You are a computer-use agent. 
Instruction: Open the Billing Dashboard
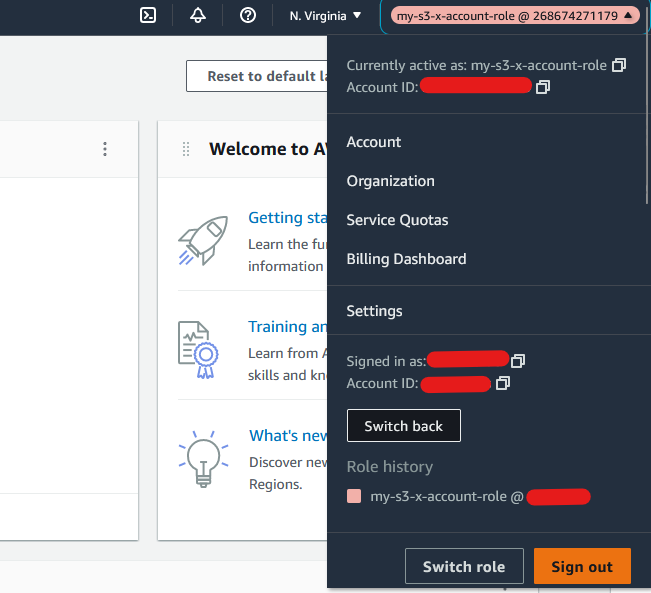pos(406,259)
